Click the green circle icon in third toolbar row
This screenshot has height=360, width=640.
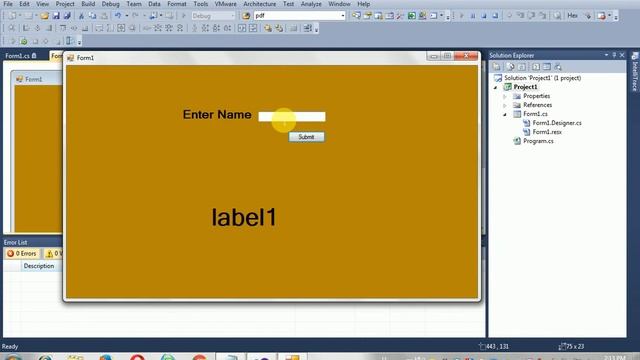coord(24,41)
